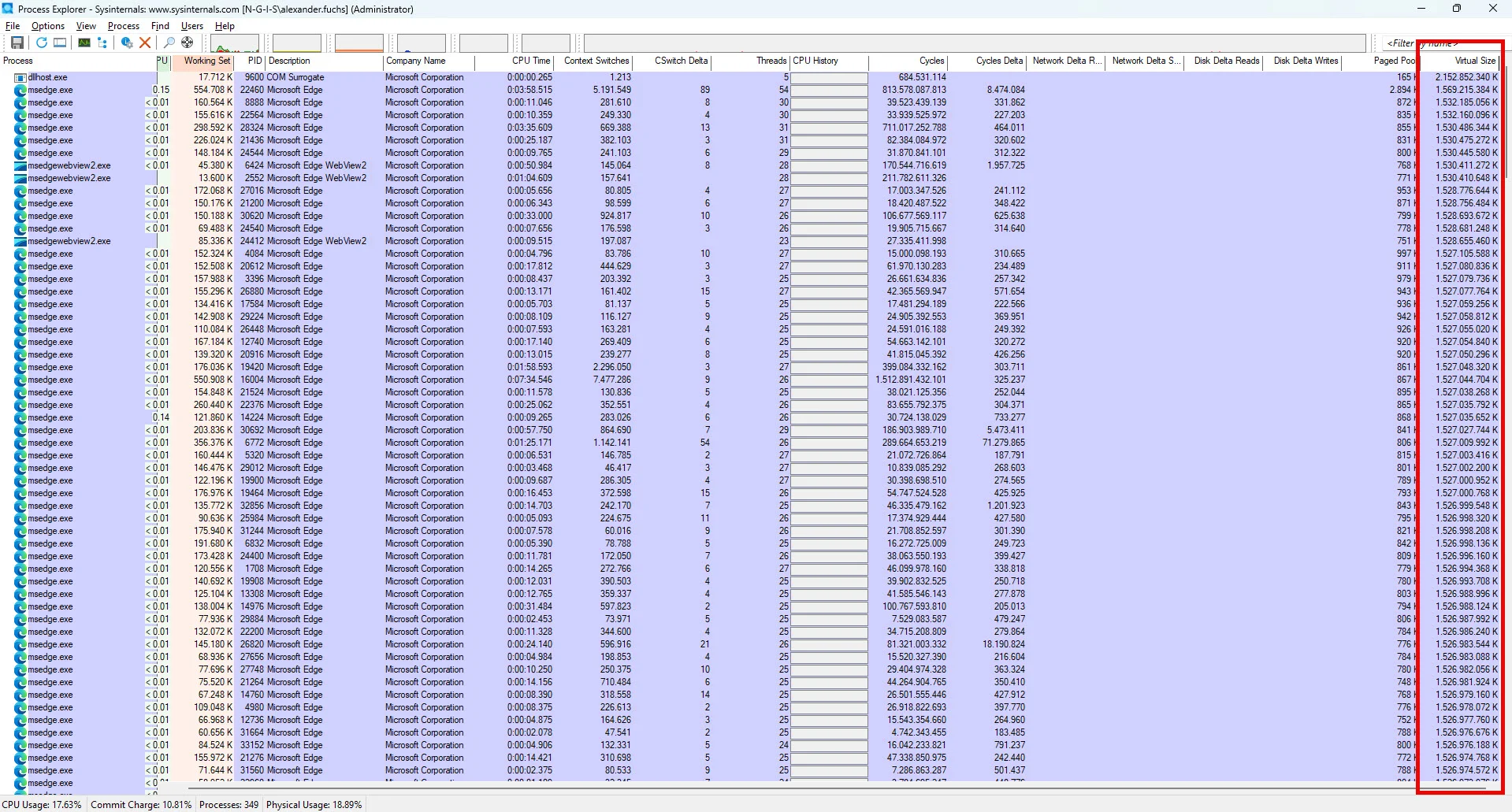The height and width of the screenshot is (812, 1512).
Task: Toggle the lower pane view icon
Action: click(60, 43)
